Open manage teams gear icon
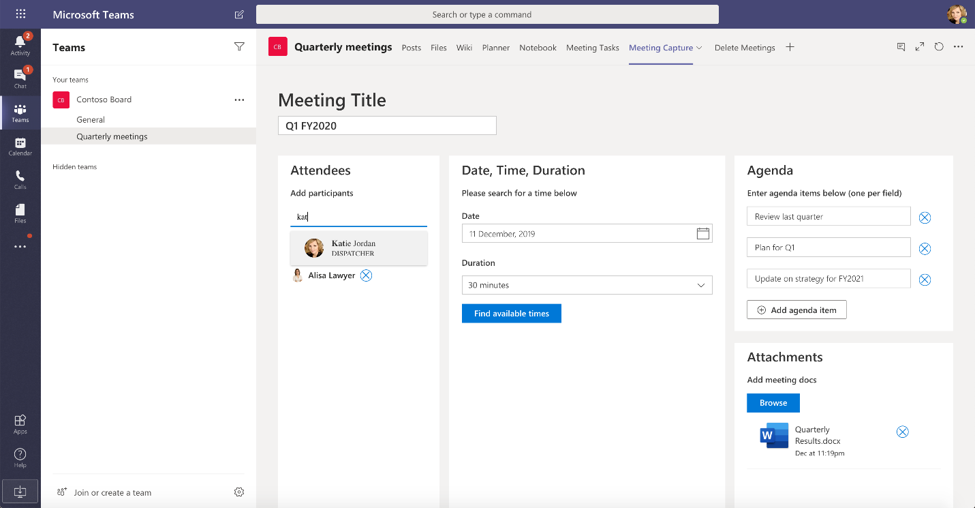 [239, 492]
